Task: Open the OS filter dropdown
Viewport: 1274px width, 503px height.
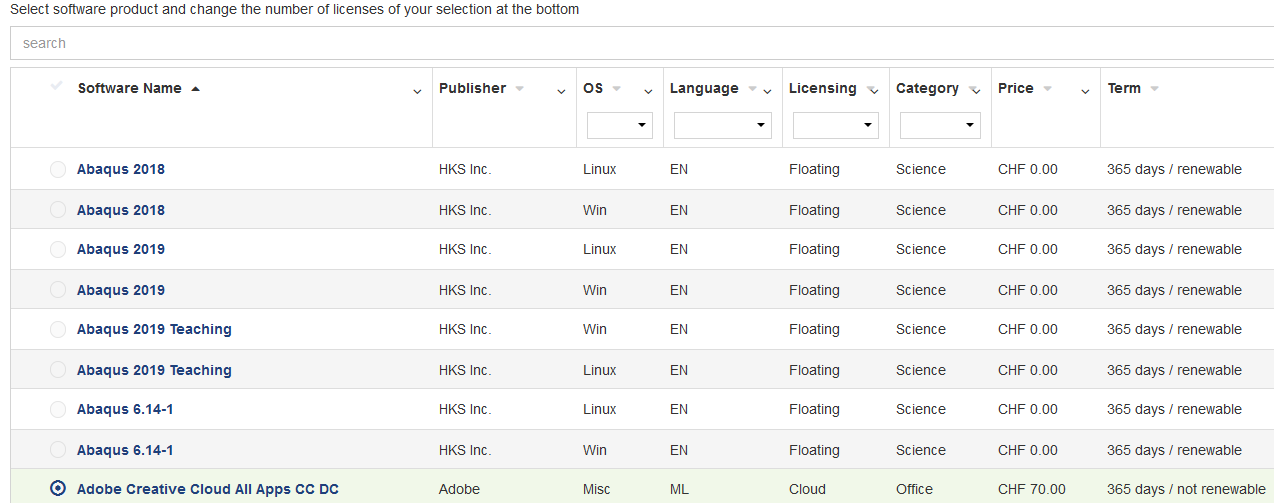Action: tap(620, 125)
